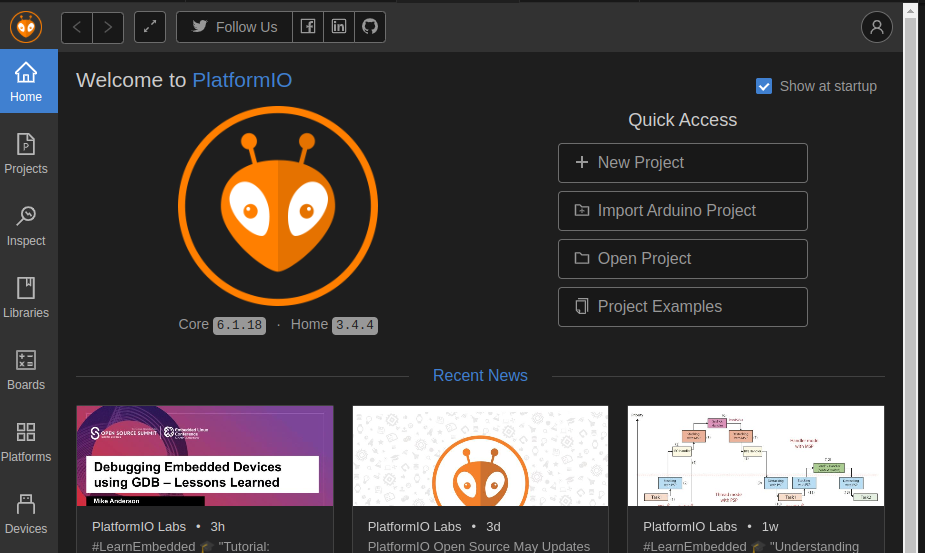Image resolution: width=925 pixels, height=553 pixels.
Task: Open the Devices sidebar section
Action: click(x=26, y=513)
